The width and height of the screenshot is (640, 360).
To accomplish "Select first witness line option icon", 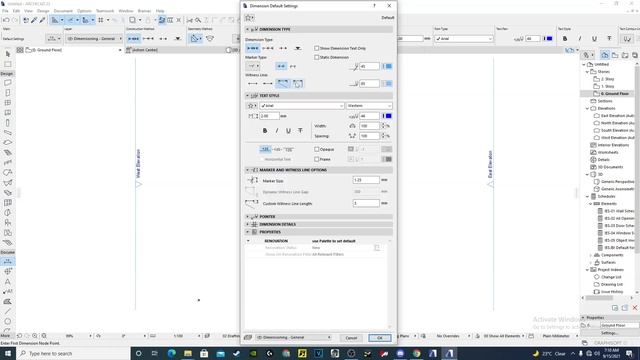I will (253, 84).
